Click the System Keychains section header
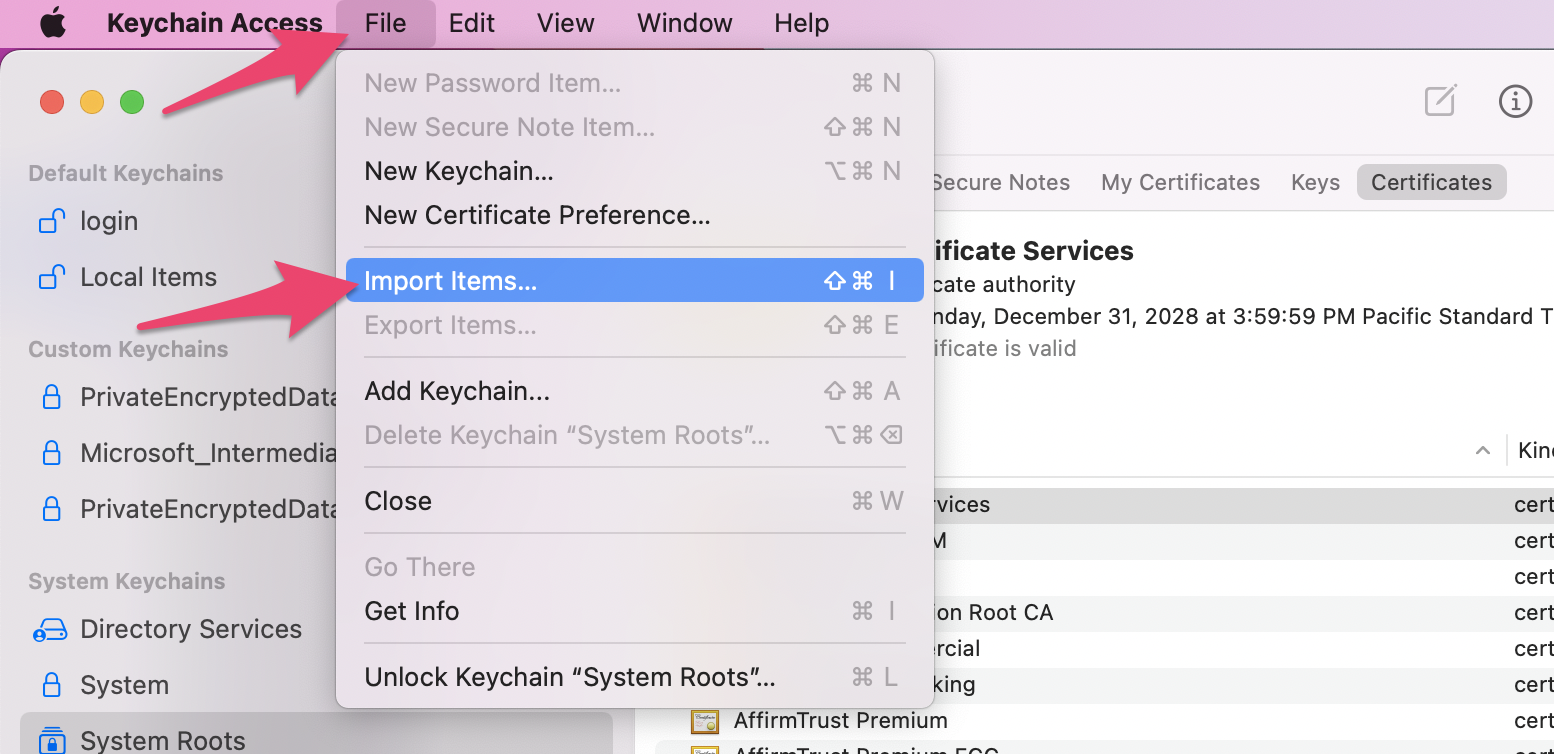This screenshot has width=1554, height=754. coord(127,581)
